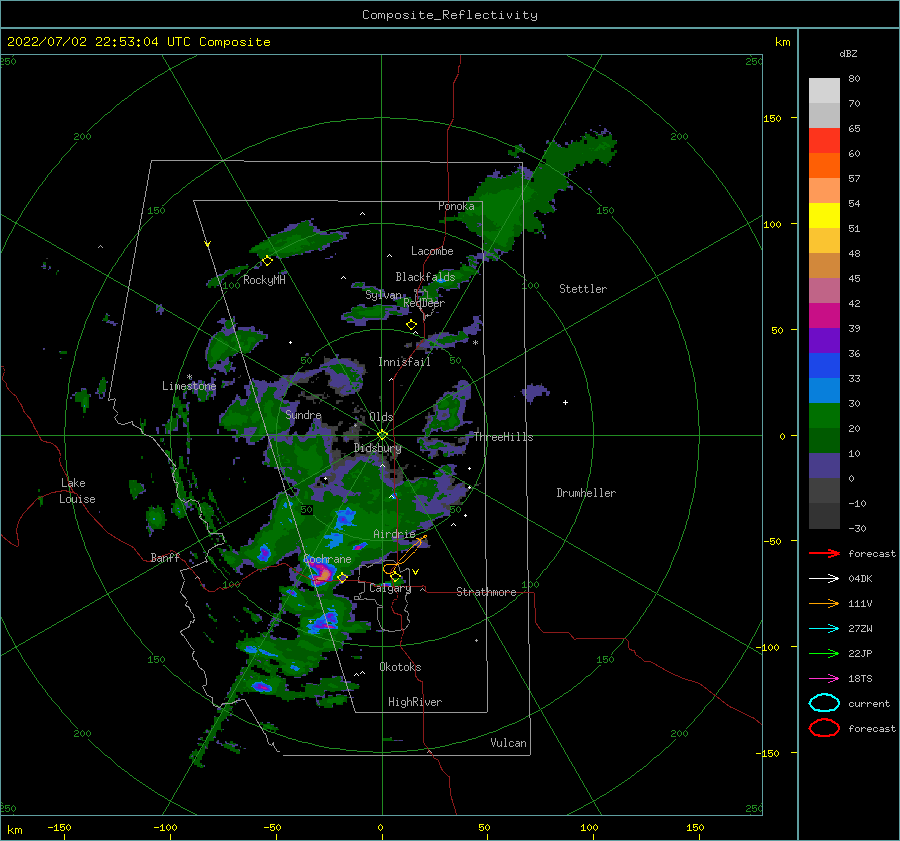The height and width of the screenshot is (841, 900).
Task: Click the HighRiver city label
Action: tap(415, 702)
